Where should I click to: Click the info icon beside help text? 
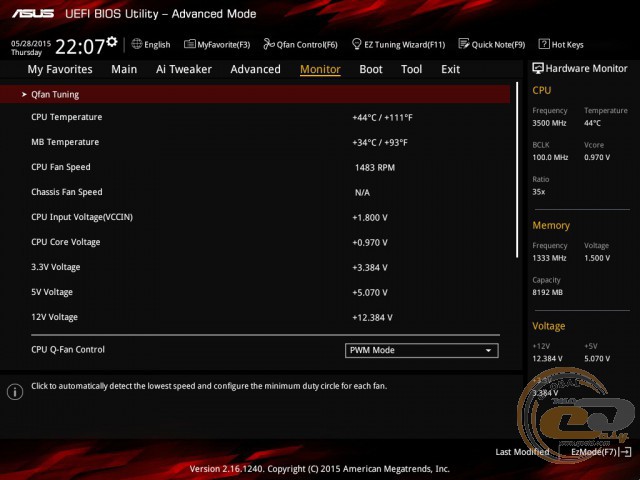(x=15, y=392)
